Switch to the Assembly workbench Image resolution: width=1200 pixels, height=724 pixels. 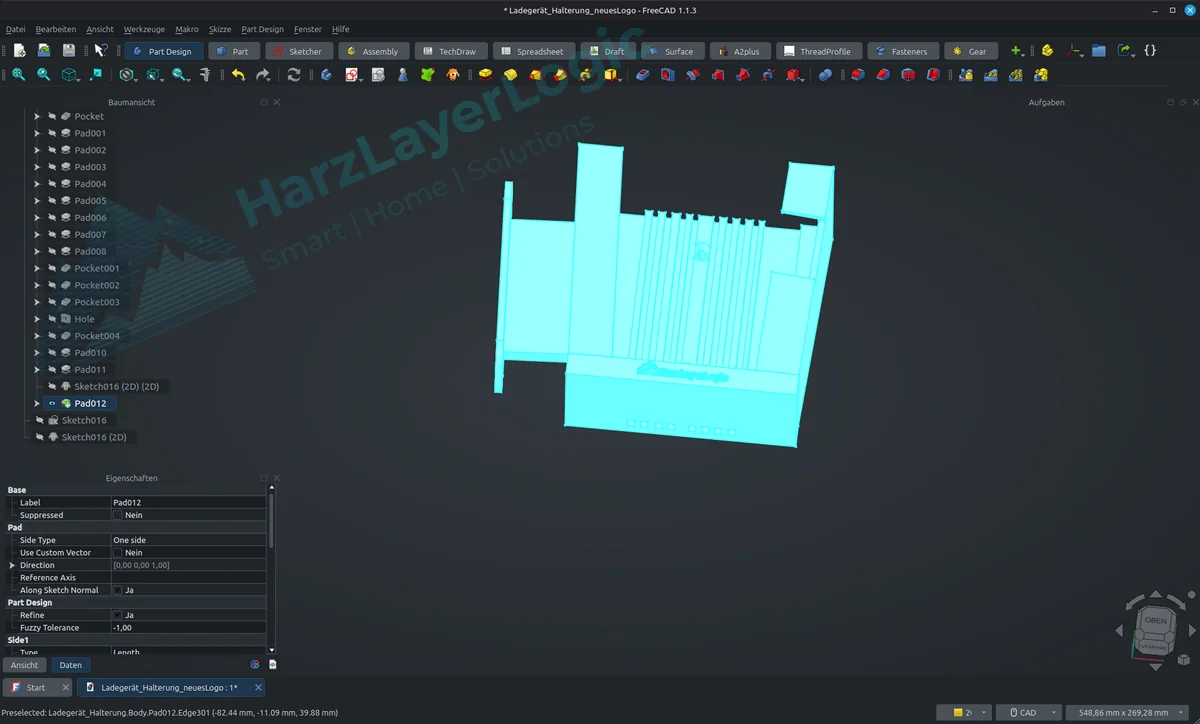point(372,51)
